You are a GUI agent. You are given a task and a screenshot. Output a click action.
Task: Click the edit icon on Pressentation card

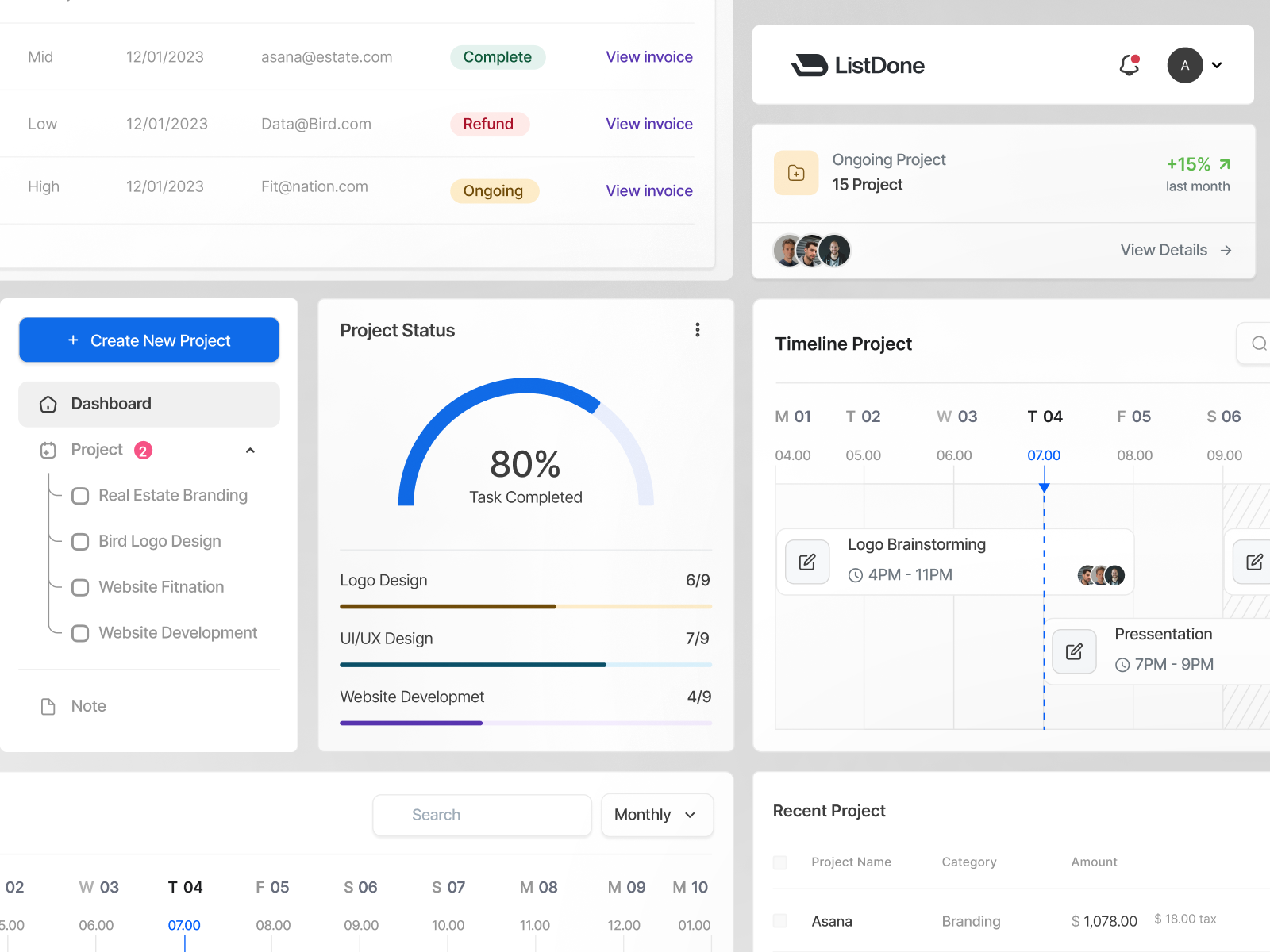1074,651
